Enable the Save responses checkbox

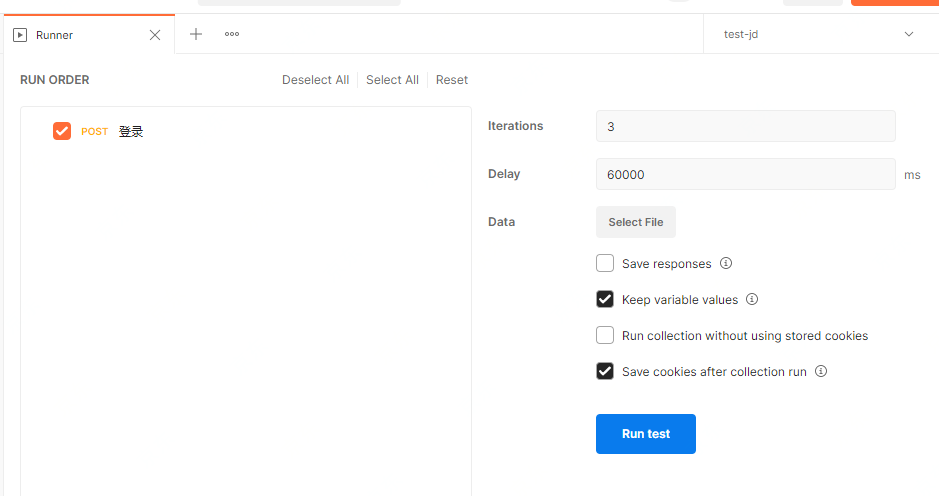(x=605, y=264)
